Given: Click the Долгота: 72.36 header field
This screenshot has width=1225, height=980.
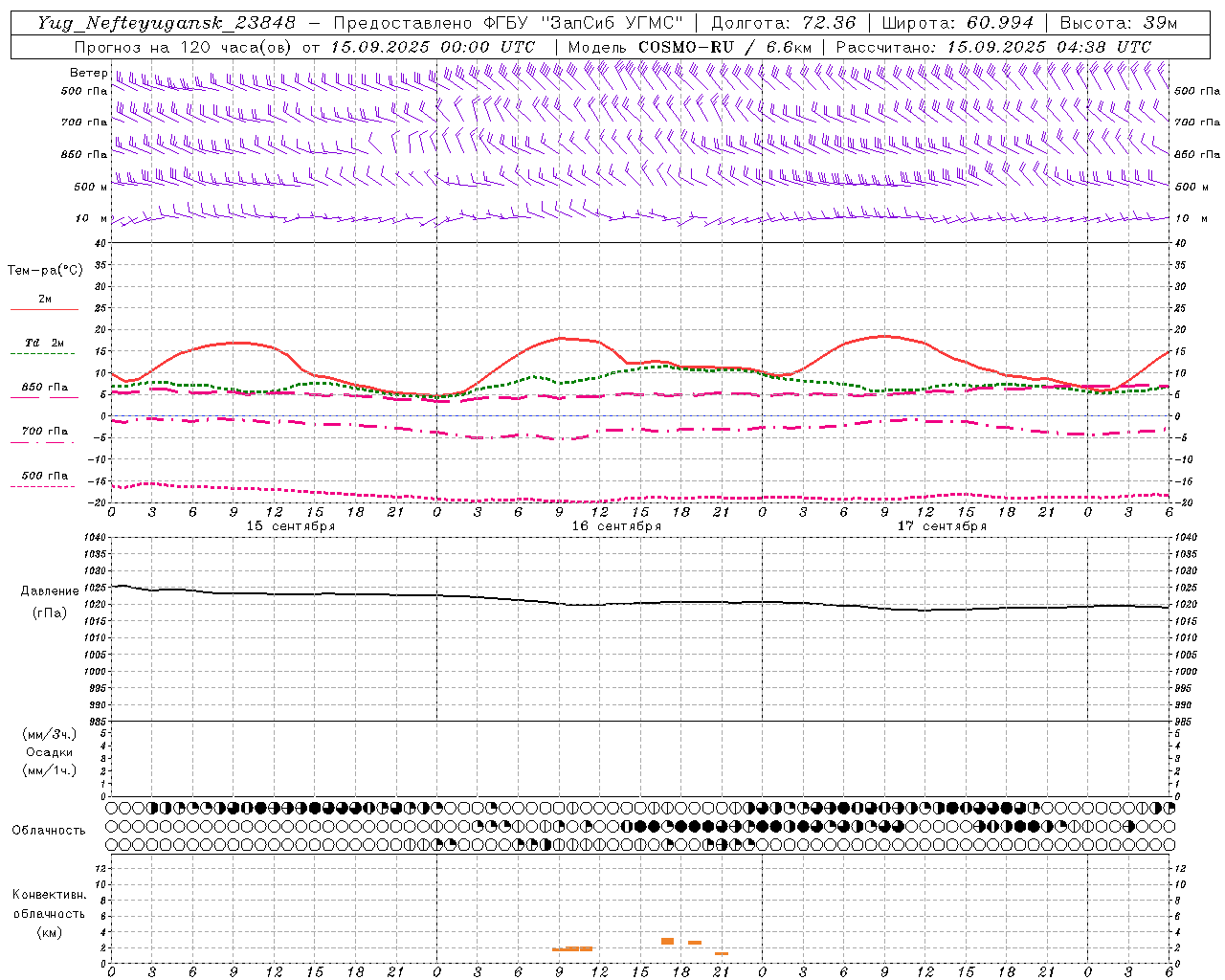Looking at the screenshot, I should (784, 23).
